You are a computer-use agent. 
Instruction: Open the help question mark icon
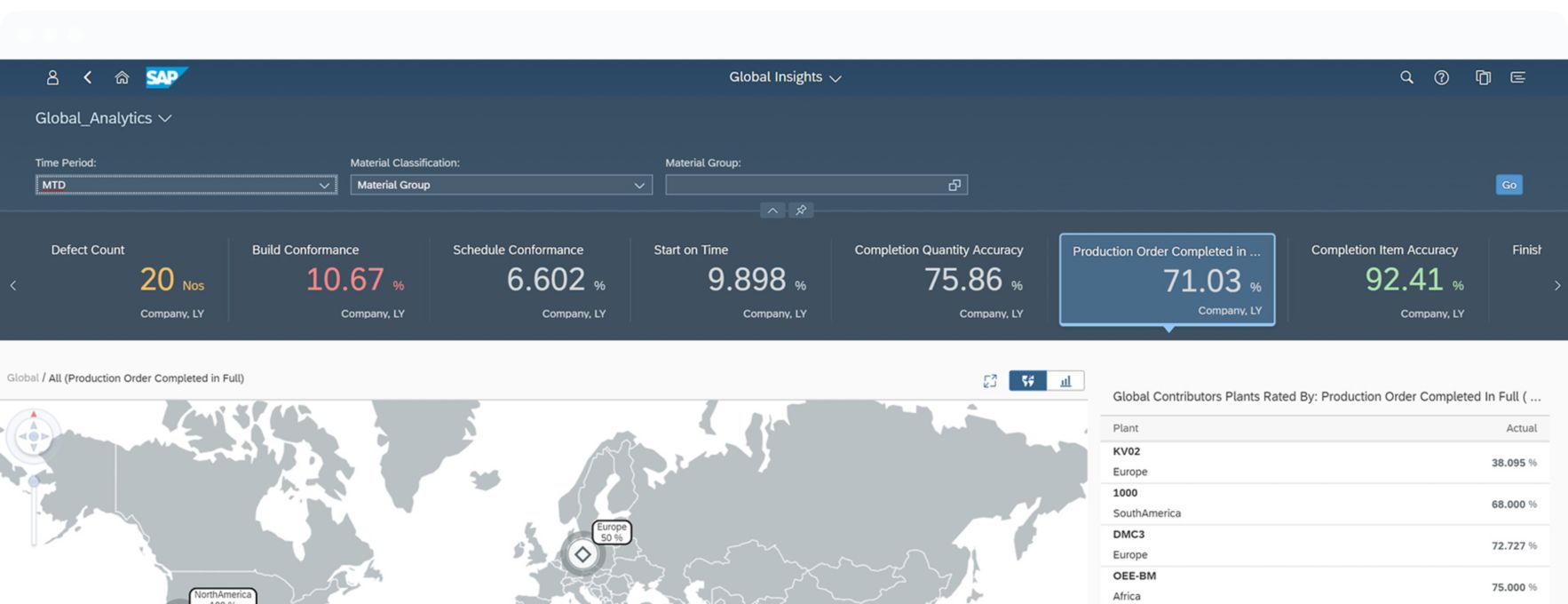[1441, 77]
